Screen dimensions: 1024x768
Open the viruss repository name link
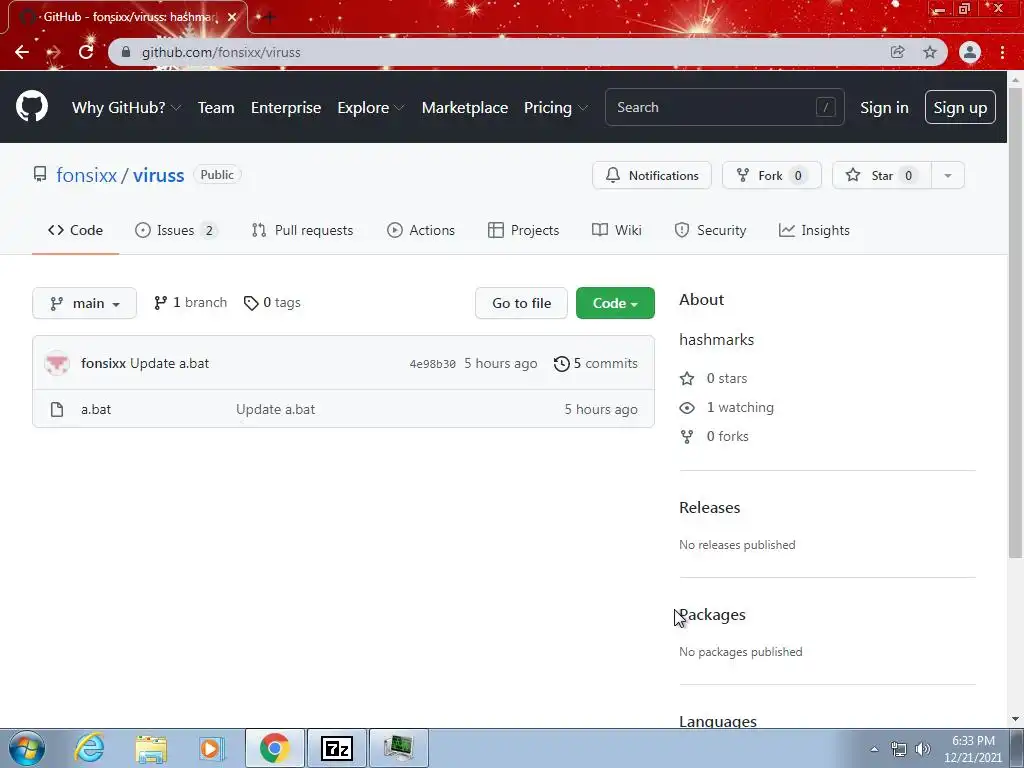click(x=159, y=175)
